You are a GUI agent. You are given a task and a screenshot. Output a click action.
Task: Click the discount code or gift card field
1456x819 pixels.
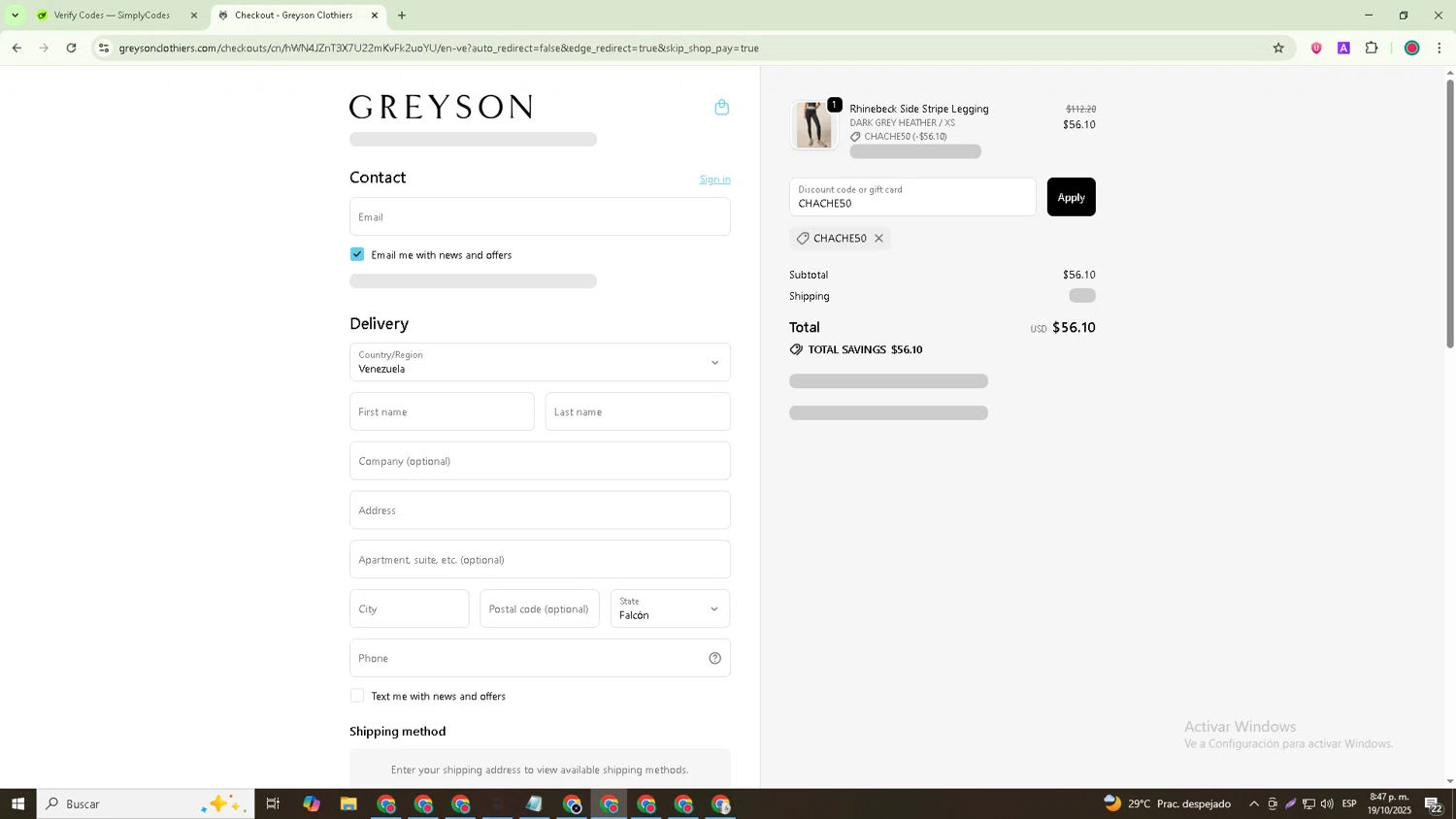click(912, 197)
